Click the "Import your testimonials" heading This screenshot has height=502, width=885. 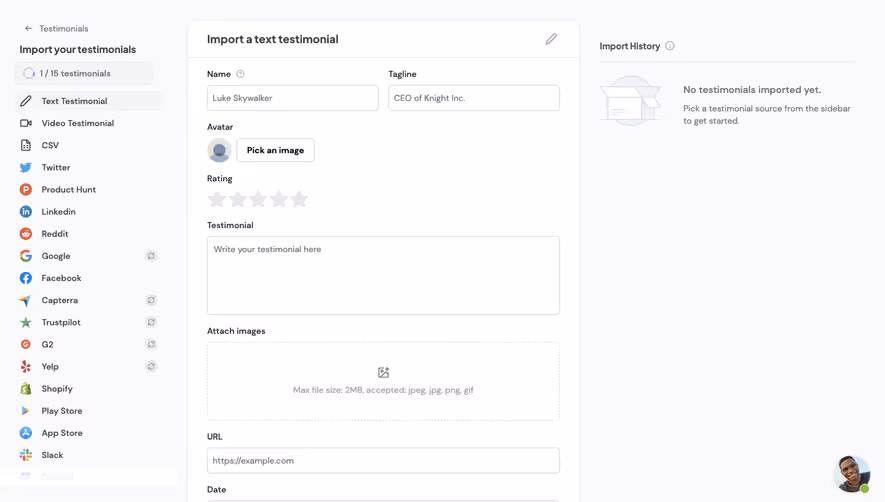(78, 50)
